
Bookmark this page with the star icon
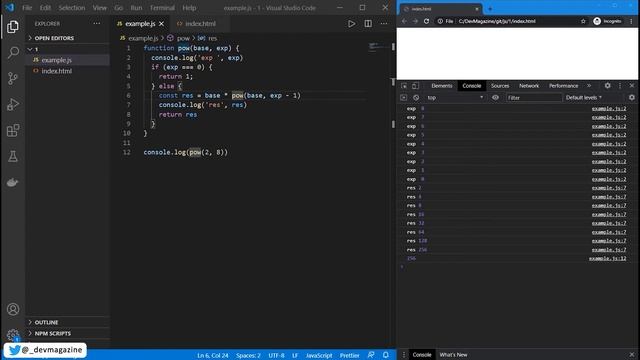pyautogui.click(x=583, y=21)
